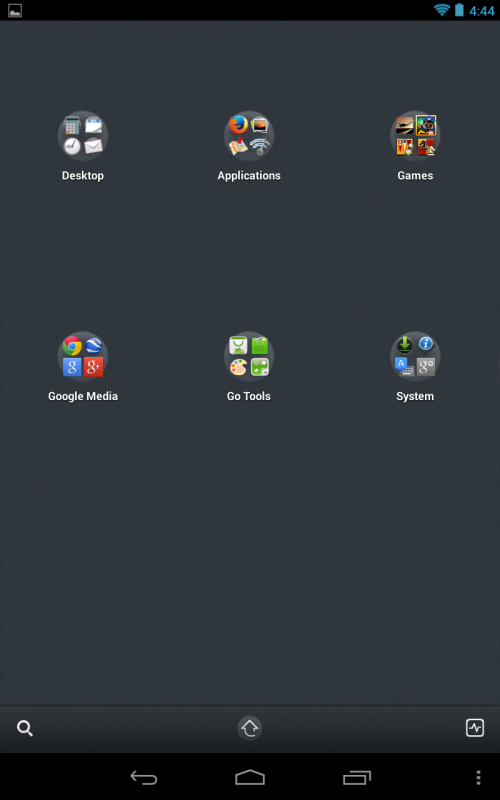Tap the 4:44 clock in status bar
The height and width of the screenshot is (800, 500).
coord(482,11)
